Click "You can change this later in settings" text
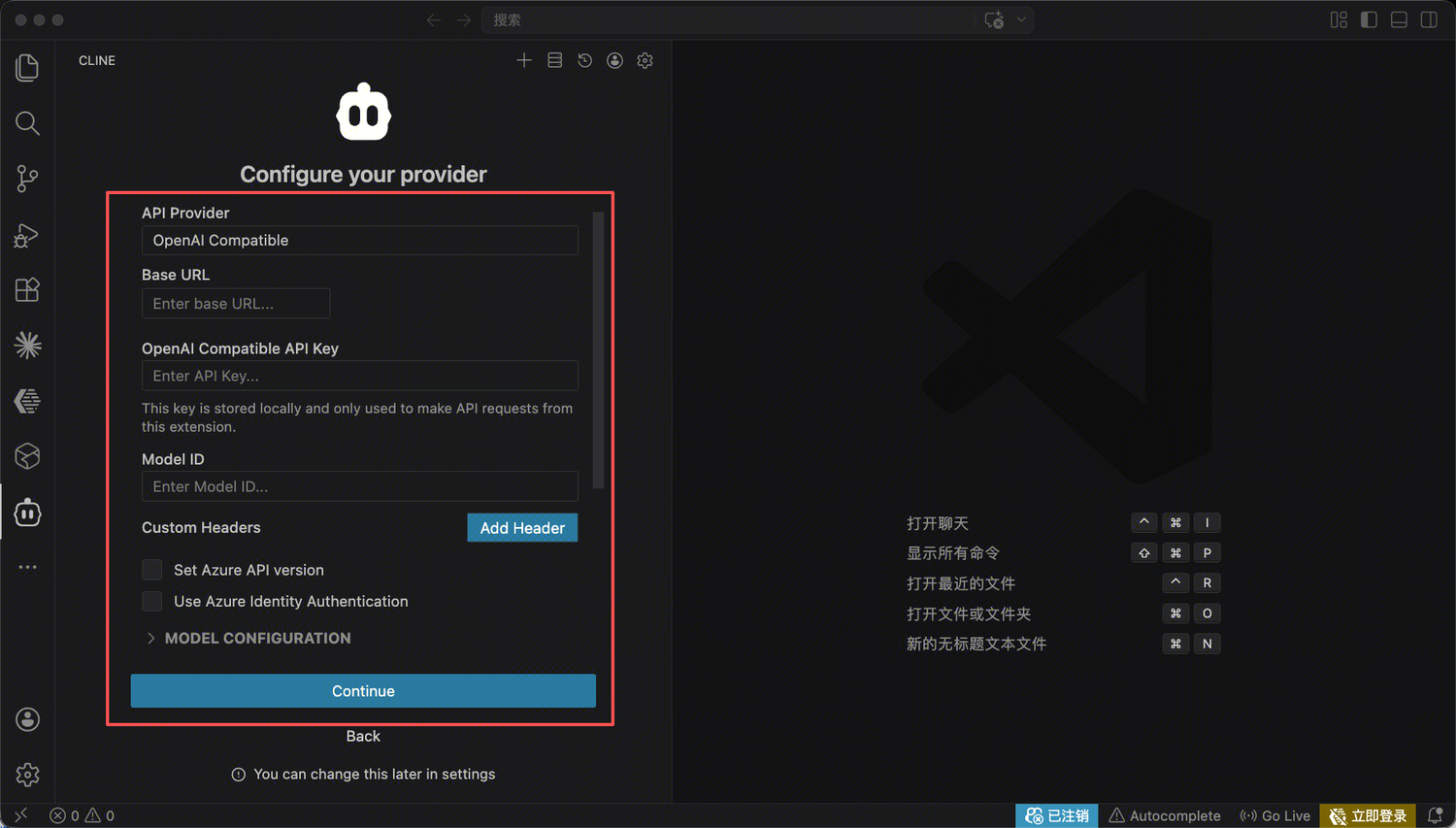This screenshot has width=1456, height=828. (375, 774)
